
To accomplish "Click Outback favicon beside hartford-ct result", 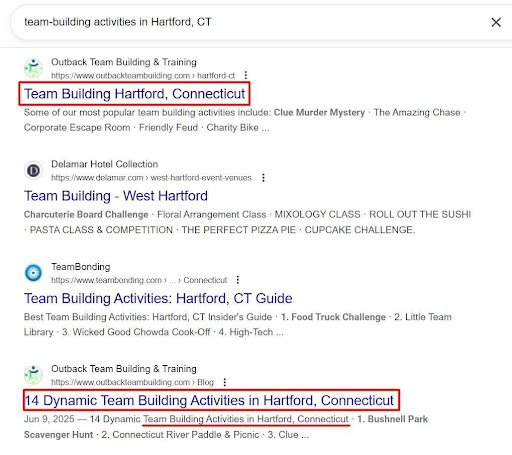I will point(33,68).
